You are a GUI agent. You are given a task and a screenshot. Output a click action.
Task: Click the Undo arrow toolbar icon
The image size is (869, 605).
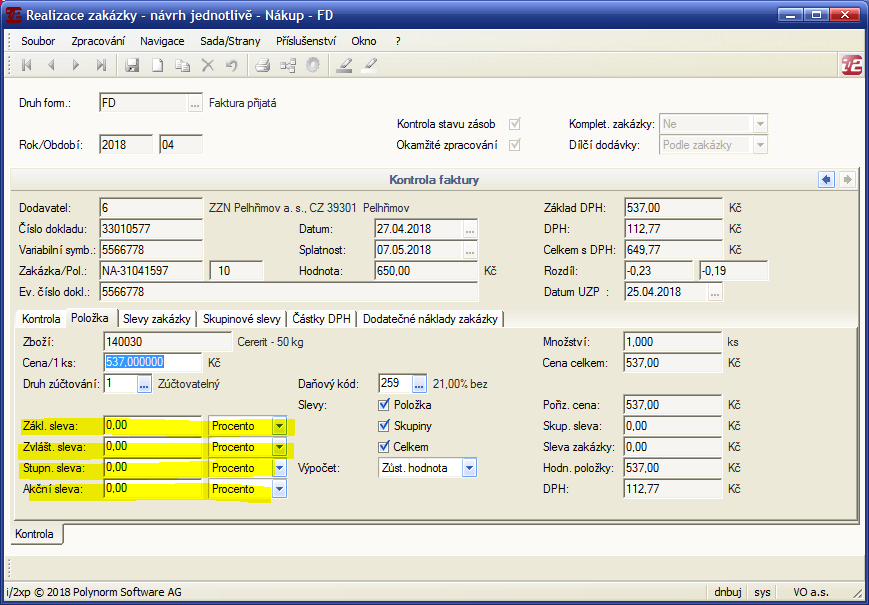pos(232,65)
